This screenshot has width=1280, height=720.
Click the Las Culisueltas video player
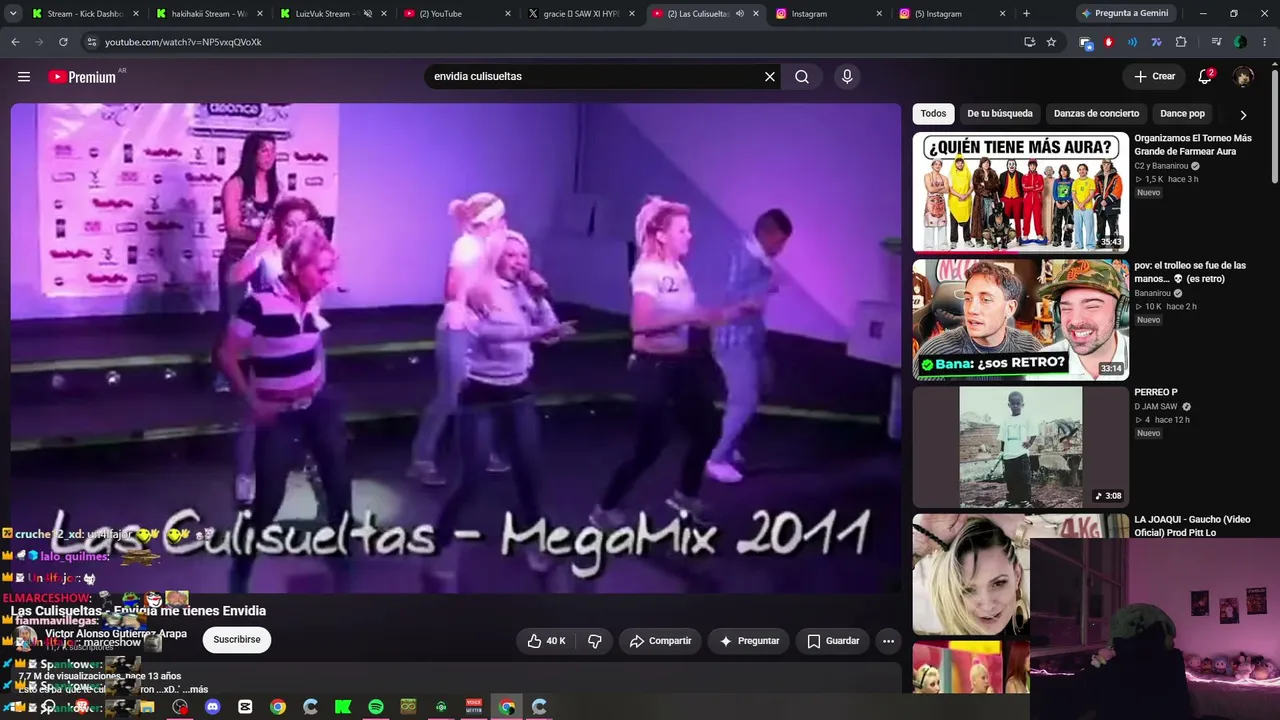(456, 348)
